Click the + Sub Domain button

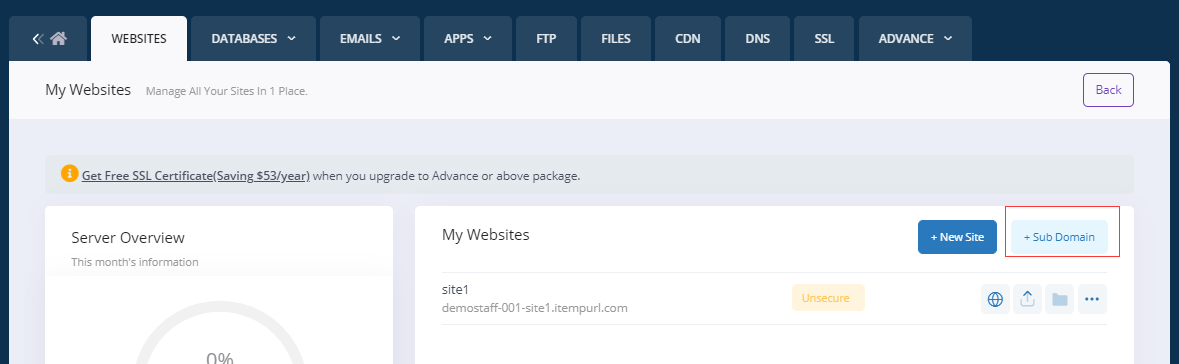pyautogui.click(x=1059, y=237)
